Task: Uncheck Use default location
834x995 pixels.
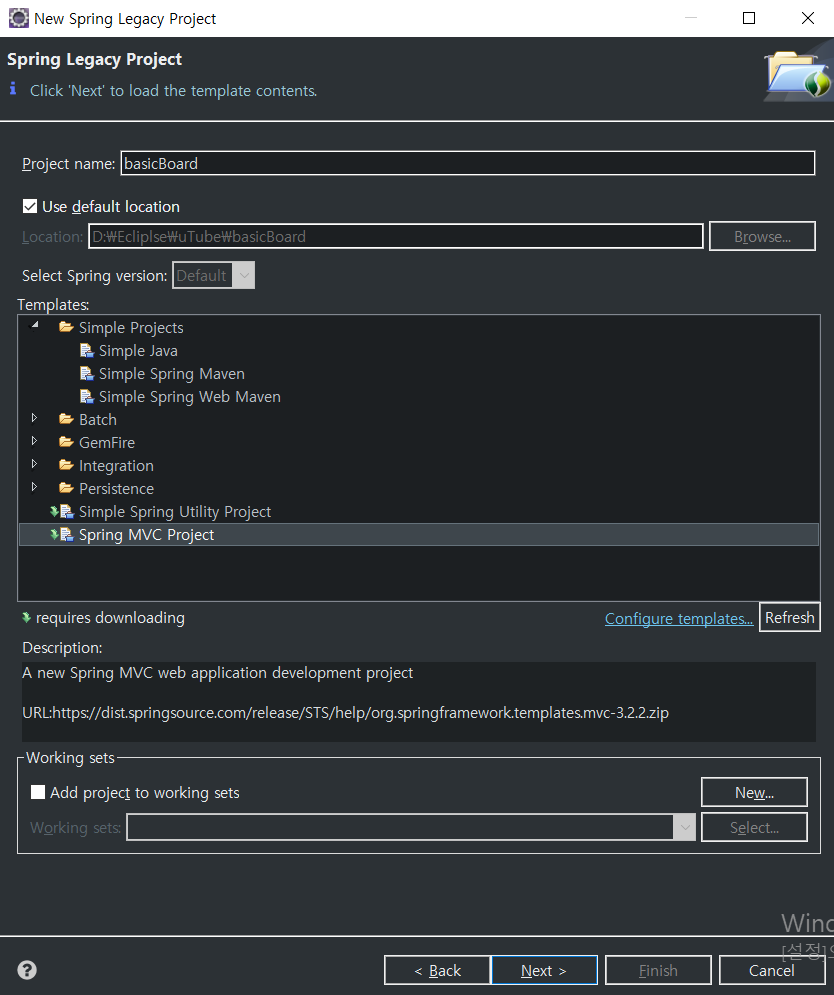Action: 30,206
